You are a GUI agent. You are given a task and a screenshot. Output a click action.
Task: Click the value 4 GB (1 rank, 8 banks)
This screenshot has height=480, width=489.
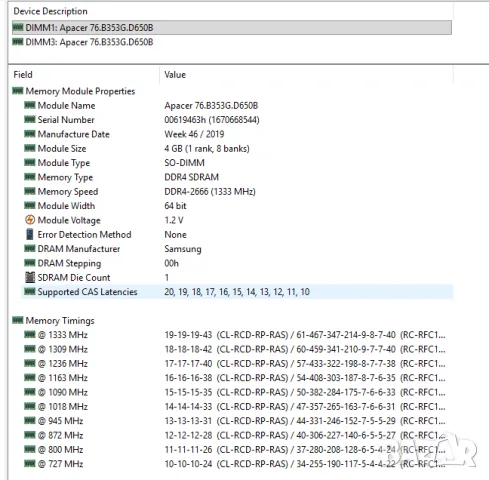[x=207, y=149]
